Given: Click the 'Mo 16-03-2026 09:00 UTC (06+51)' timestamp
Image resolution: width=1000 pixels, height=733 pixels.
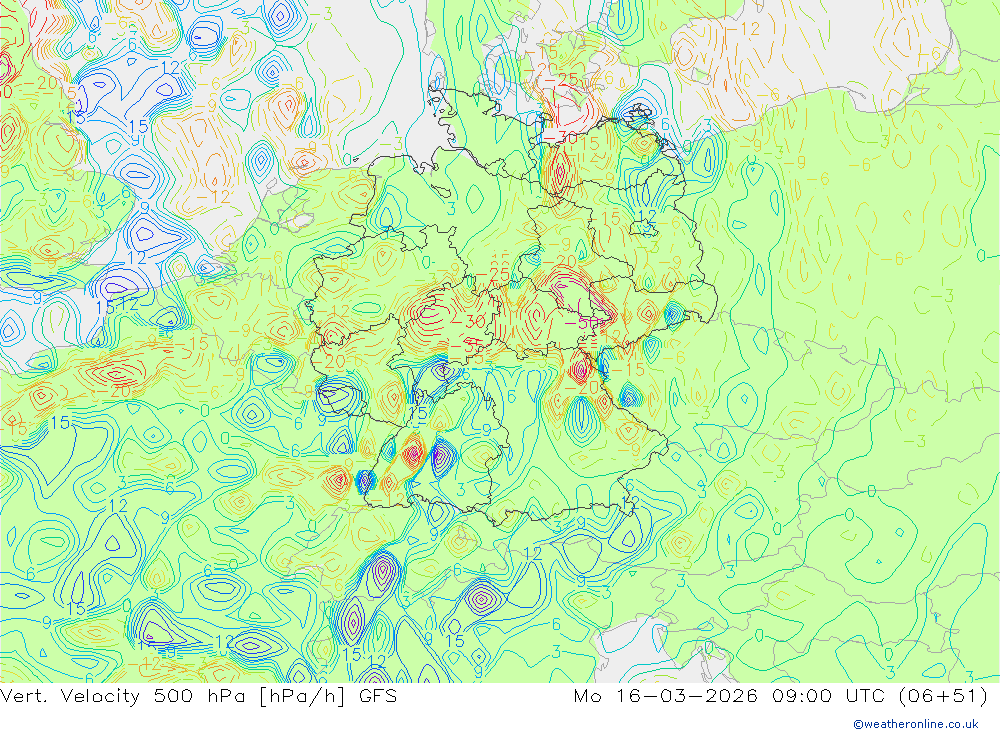Looking at the screenshot, I should point(781,696).
